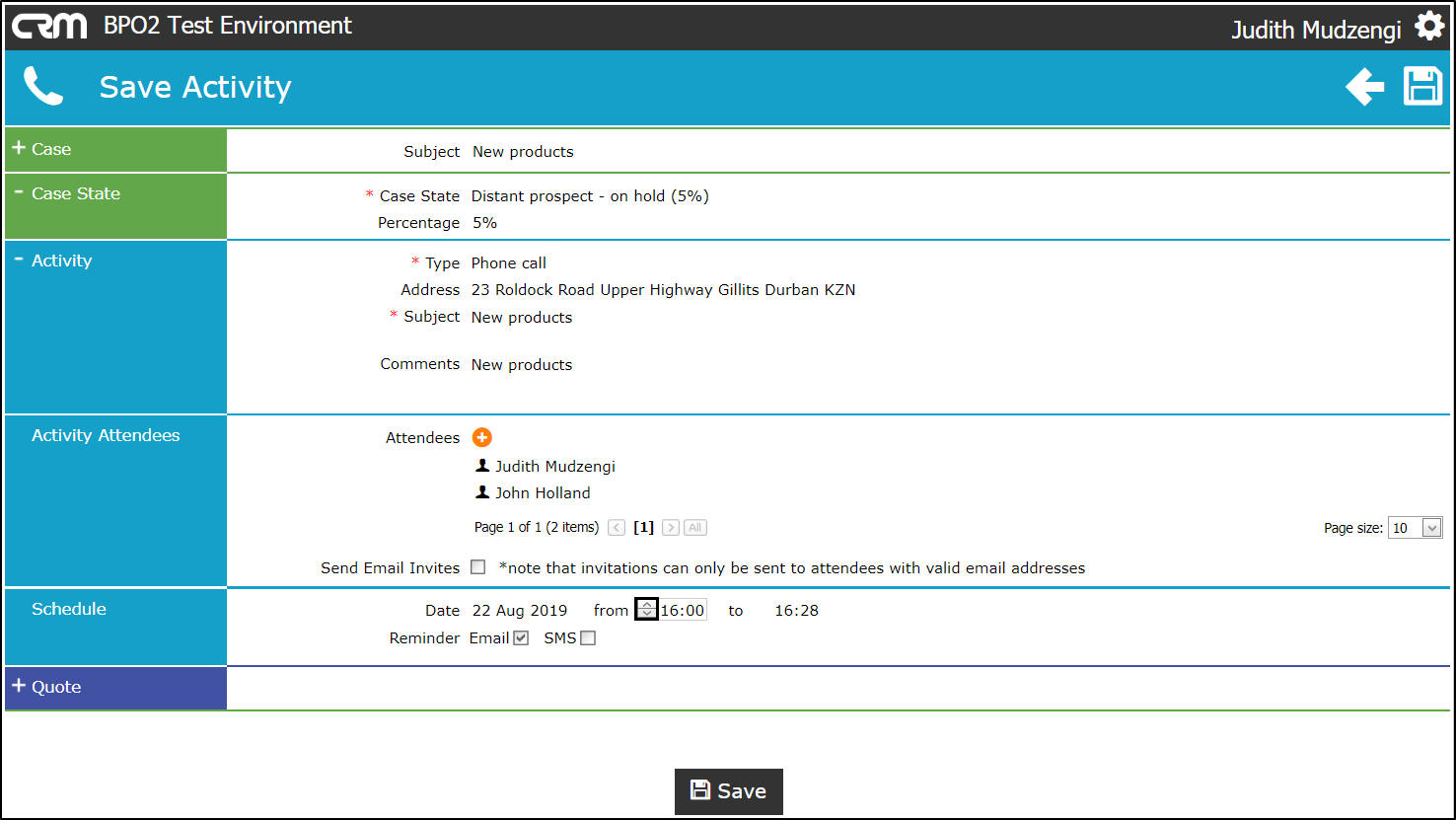Click the CRM logo
This screenshot has width=1456, height=820.
(49, 27)
